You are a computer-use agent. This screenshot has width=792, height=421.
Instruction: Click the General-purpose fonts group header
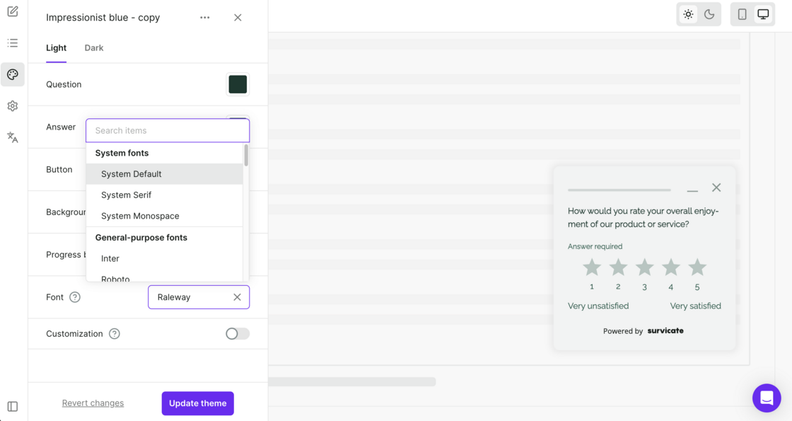[x=141, y=238]
